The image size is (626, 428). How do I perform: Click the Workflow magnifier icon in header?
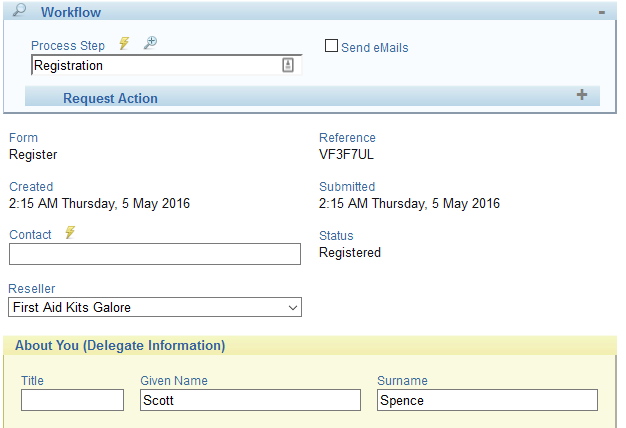[x=19, y=11]
